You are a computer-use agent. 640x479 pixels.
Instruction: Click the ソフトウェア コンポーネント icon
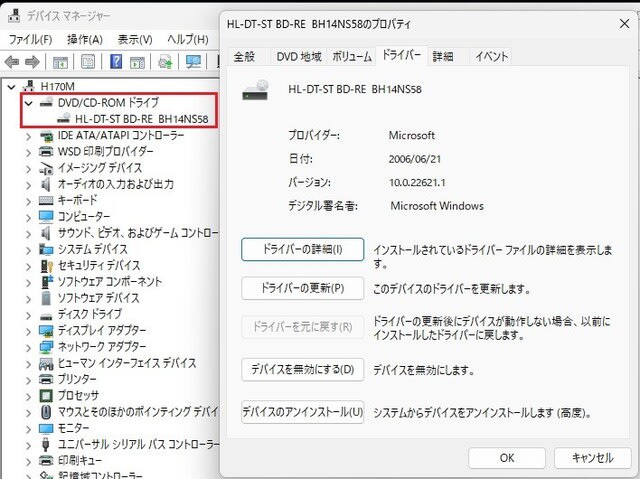point(47,282)
